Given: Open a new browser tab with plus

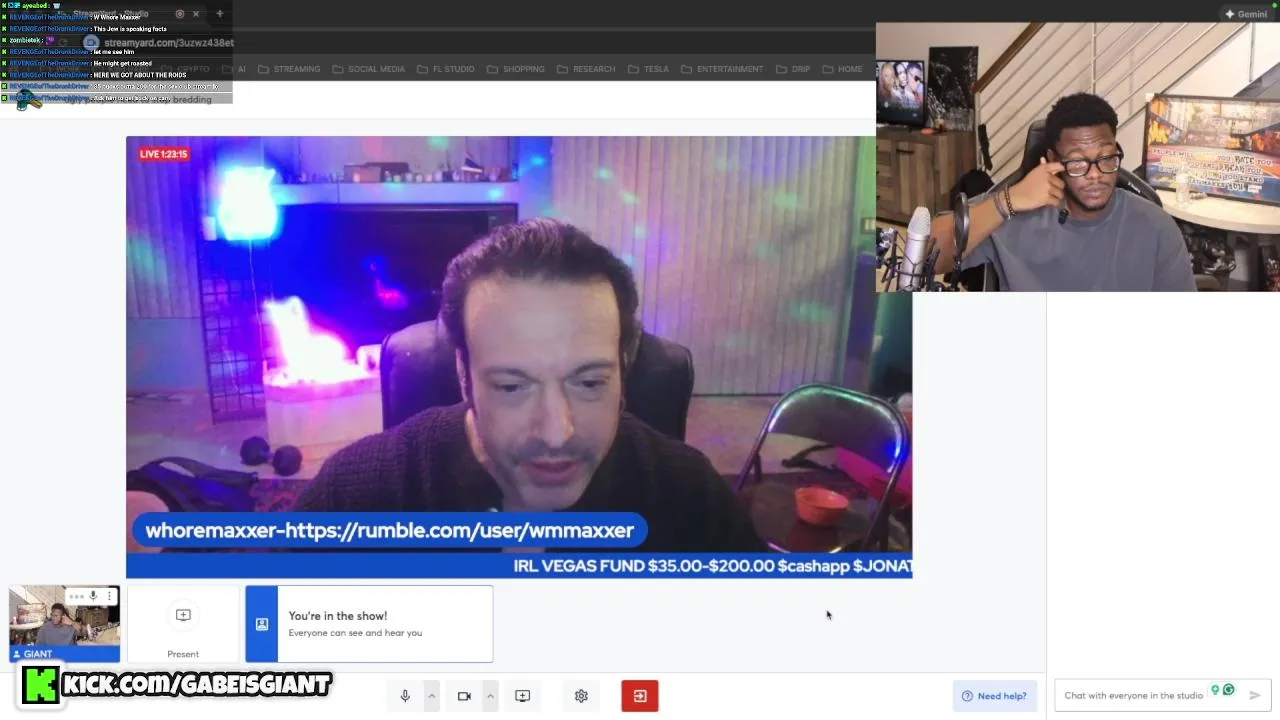Looking at the screenshot, I should (219, 14).
